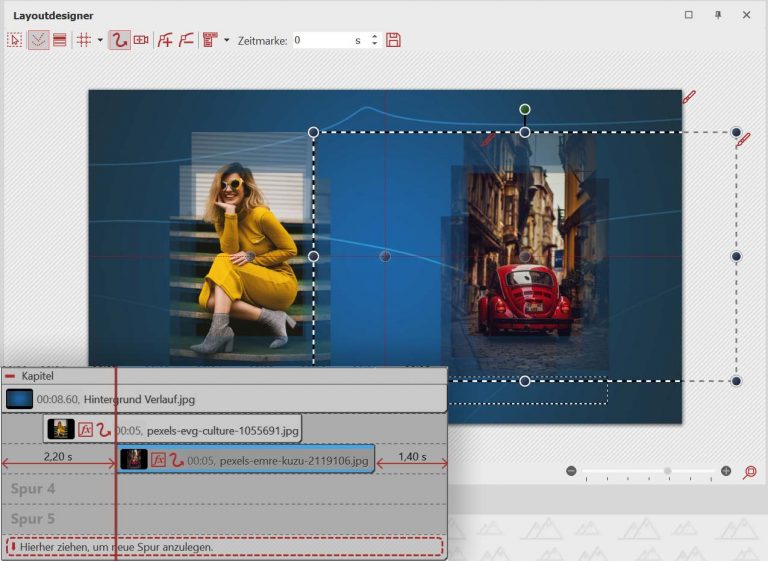Image resolution: width=768 pixels, height=561 pixels.
Task: Click the top-left corner handle of selection
Action: (x=313, y=132)
